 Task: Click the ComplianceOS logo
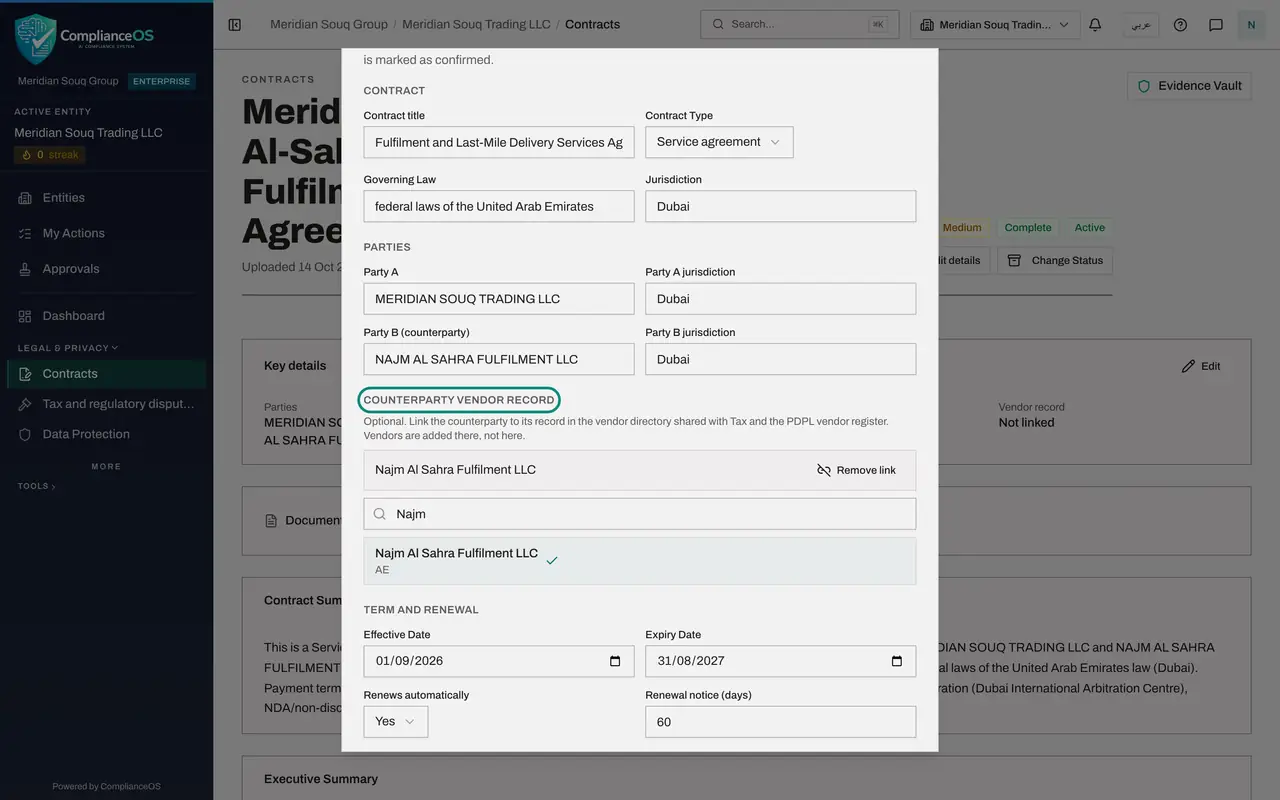85,38
